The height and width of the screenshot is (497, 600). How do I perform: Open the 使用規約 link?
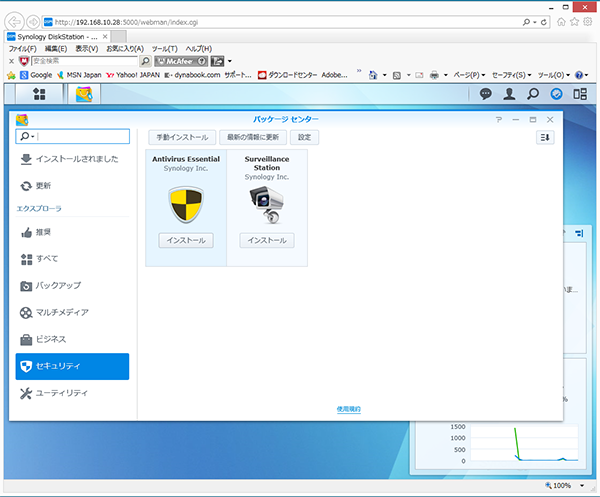[x=348, y=409]
